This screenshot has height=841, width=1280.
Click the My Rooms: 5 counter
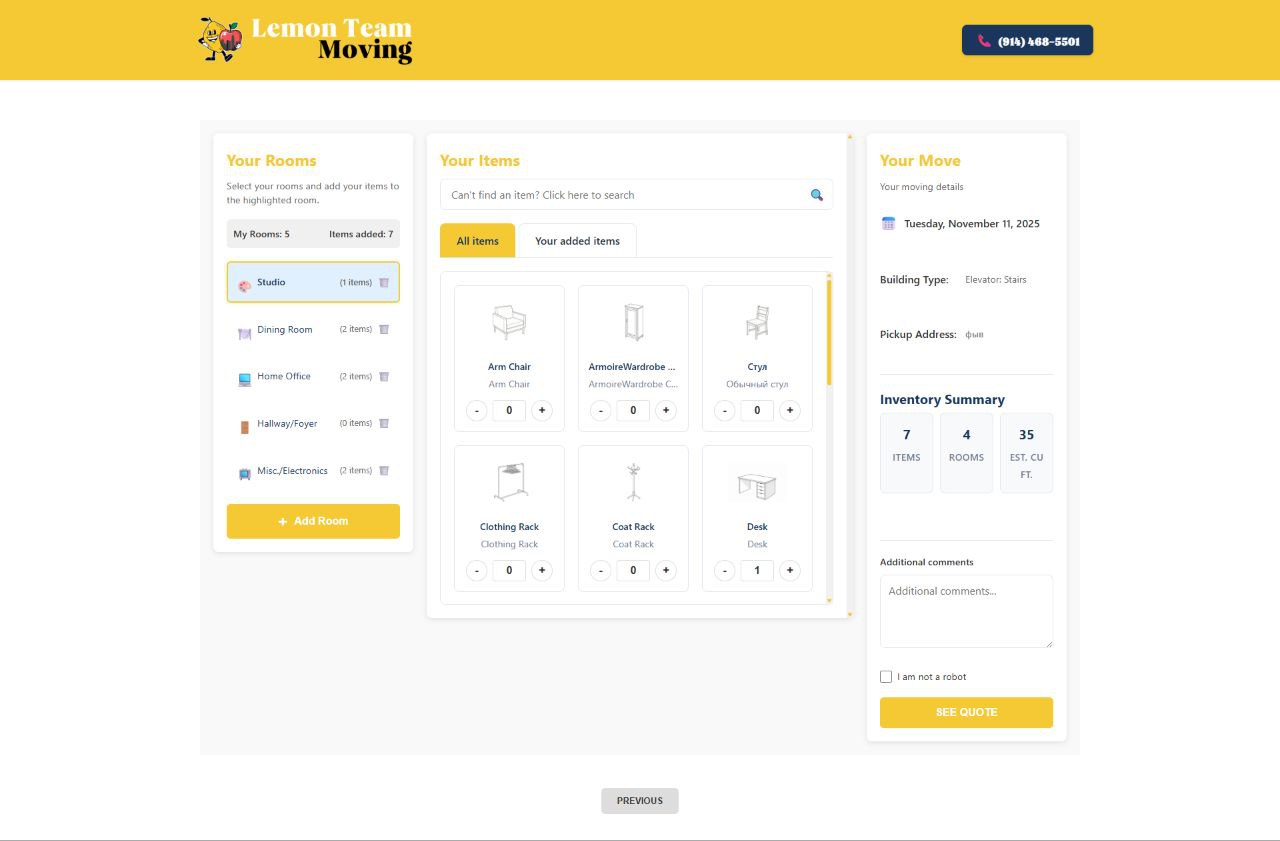(262, 234)
